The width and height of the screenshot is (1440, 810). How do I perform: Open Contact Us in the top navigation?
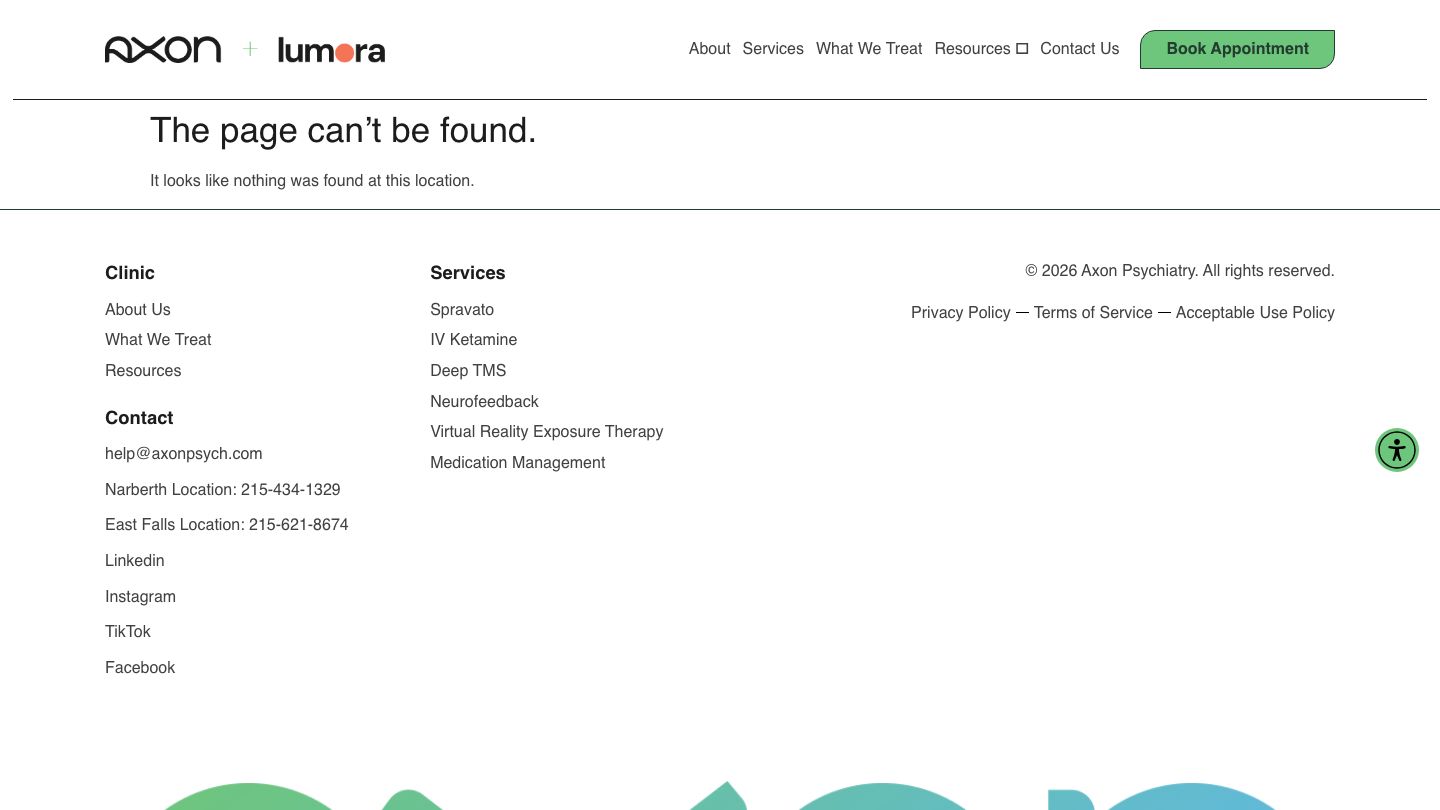(x=1079, y=49)
